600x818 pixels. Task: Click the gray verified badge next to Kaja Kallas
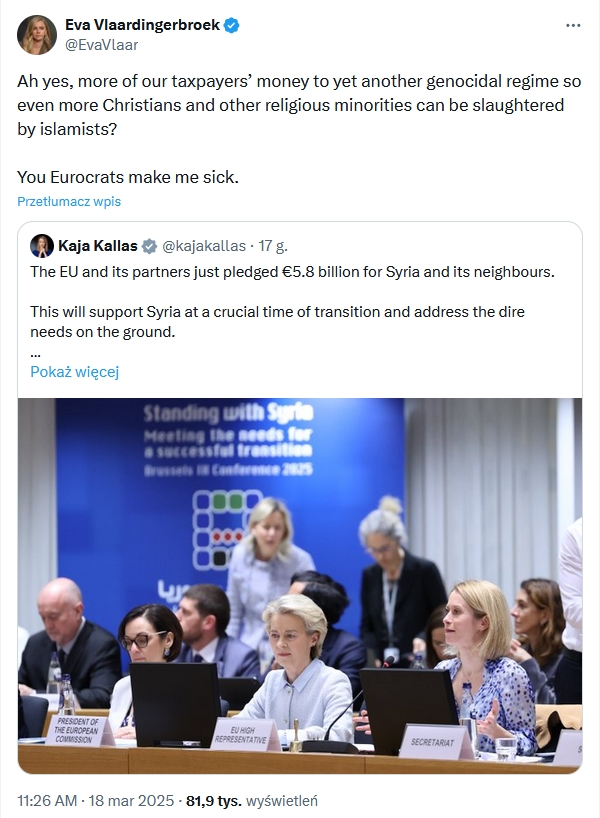(x=149, y=246)
